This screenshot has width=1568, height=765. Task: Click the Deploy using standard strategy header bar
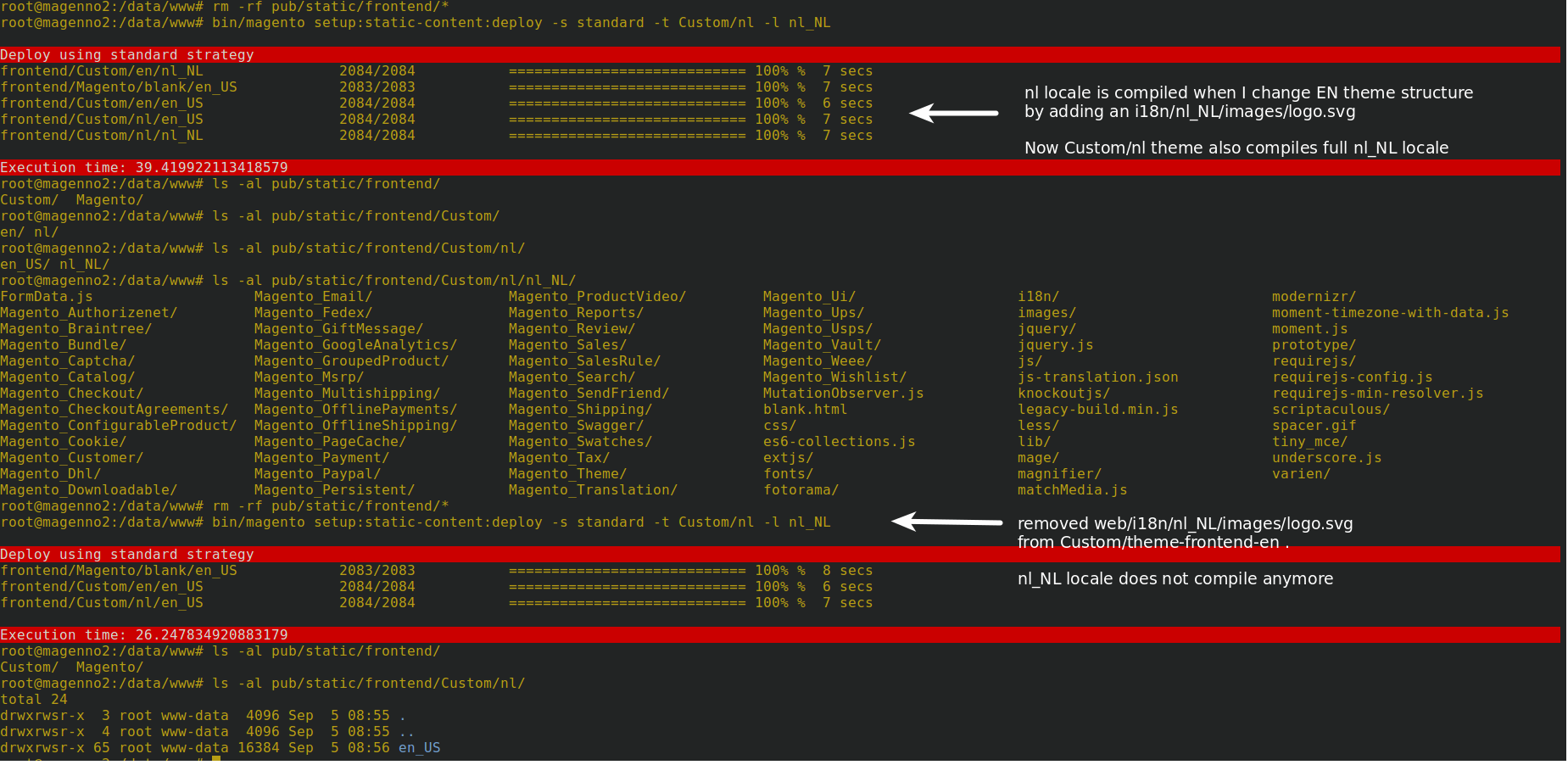(x=127, y=54)
